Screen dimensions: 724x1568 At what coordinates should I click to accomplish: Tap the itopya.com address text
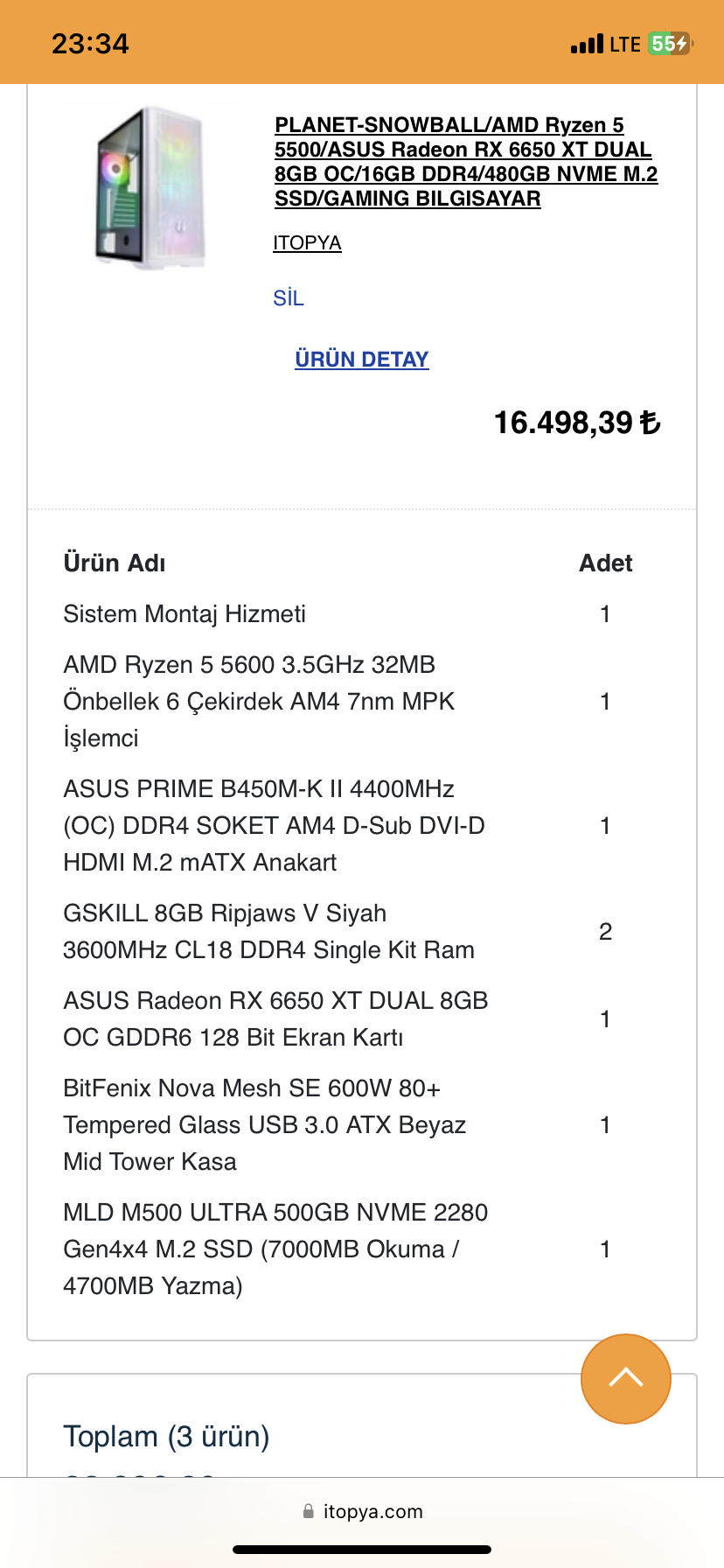coord(373,1511)
